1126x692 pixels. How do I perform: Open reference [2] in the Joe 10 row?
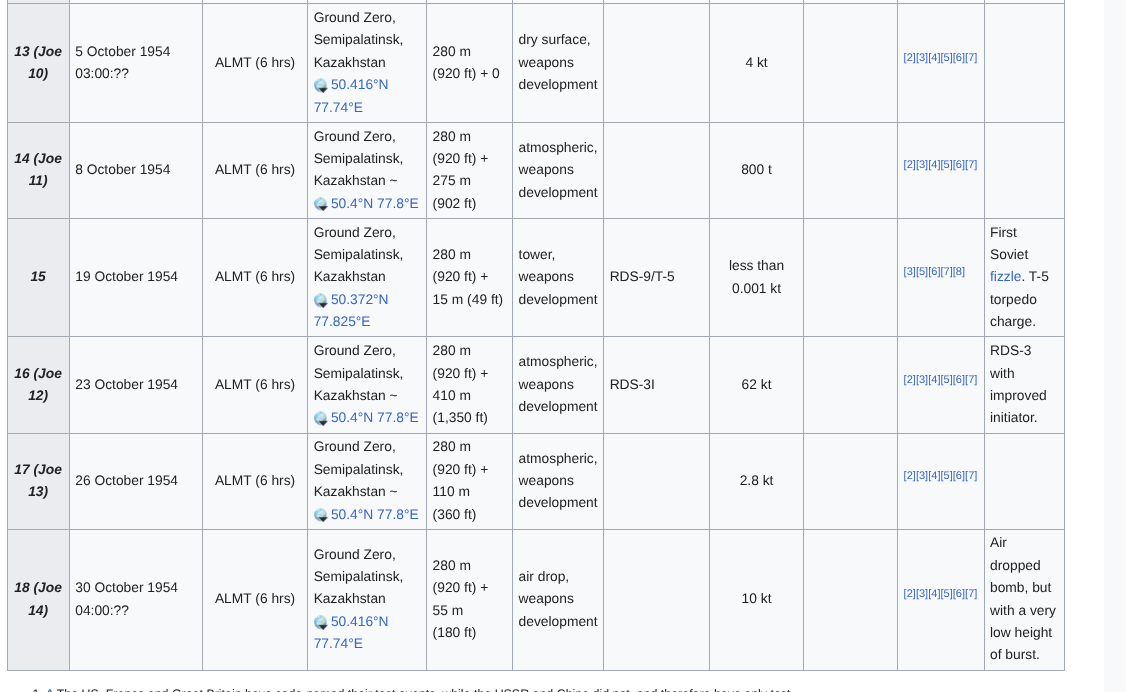(909, 58)
